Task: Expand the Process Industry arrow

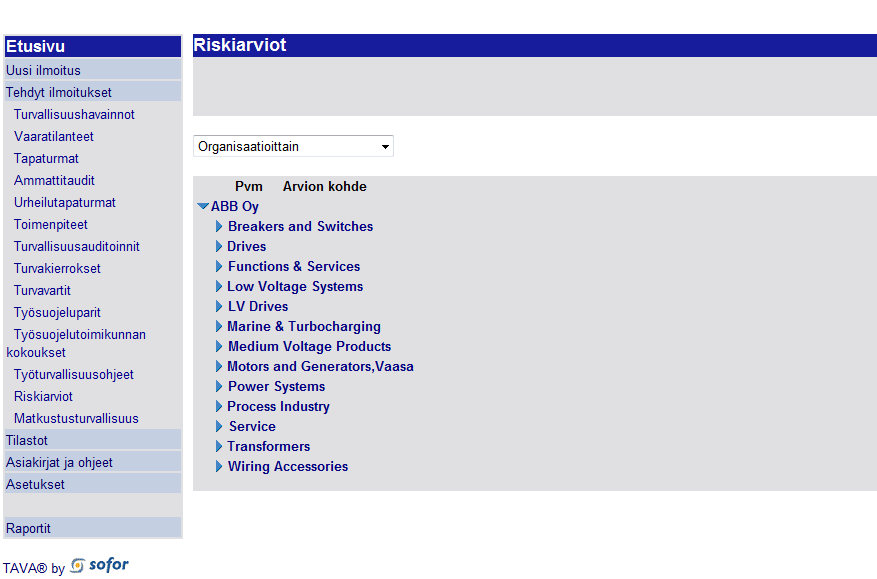Action: tap(219, 407)
